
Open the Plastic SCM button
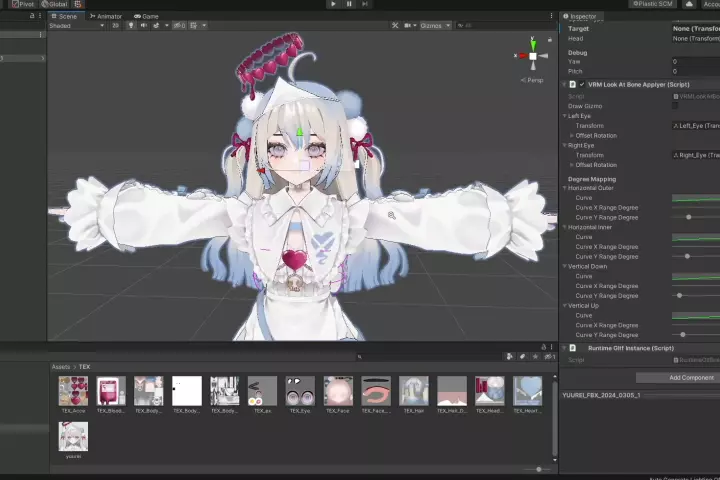tap(652, 4)
